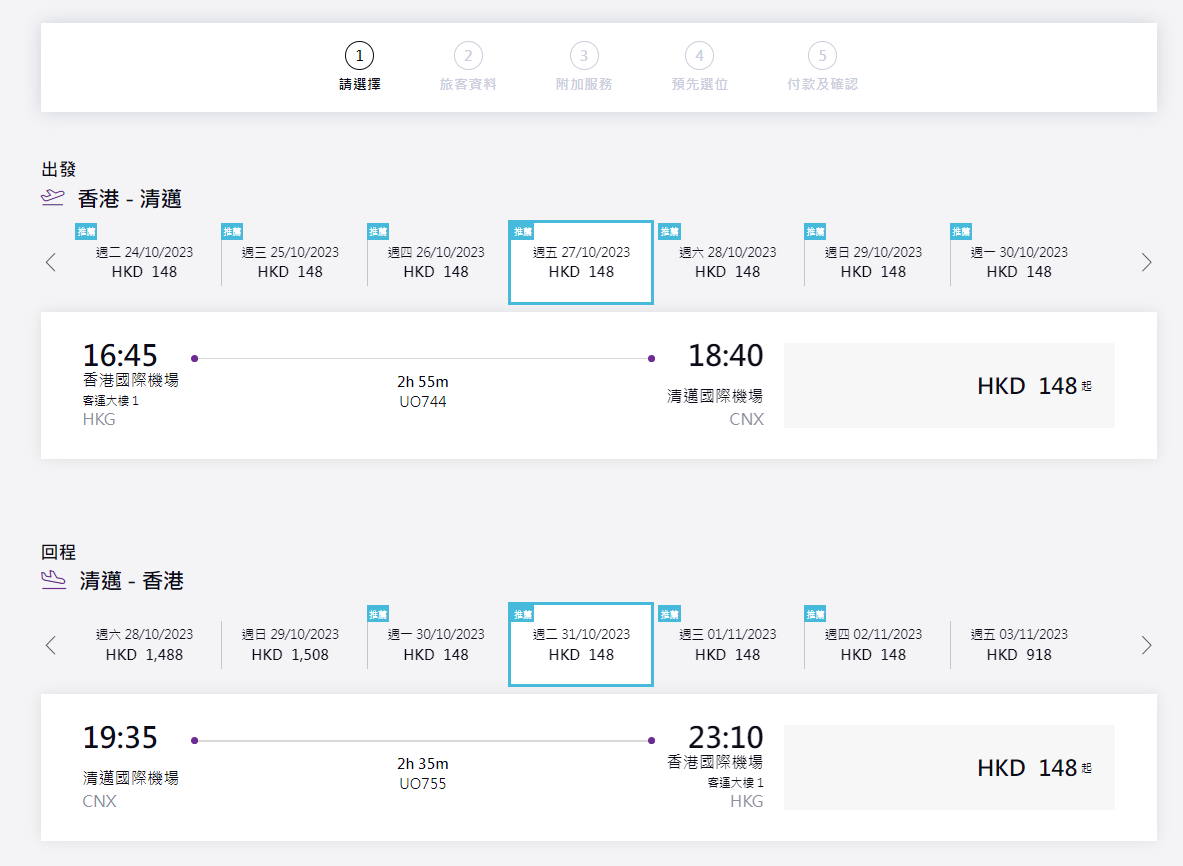Expand later departure dates with right chevron

pyautogui.click(x=1146, y=262)
